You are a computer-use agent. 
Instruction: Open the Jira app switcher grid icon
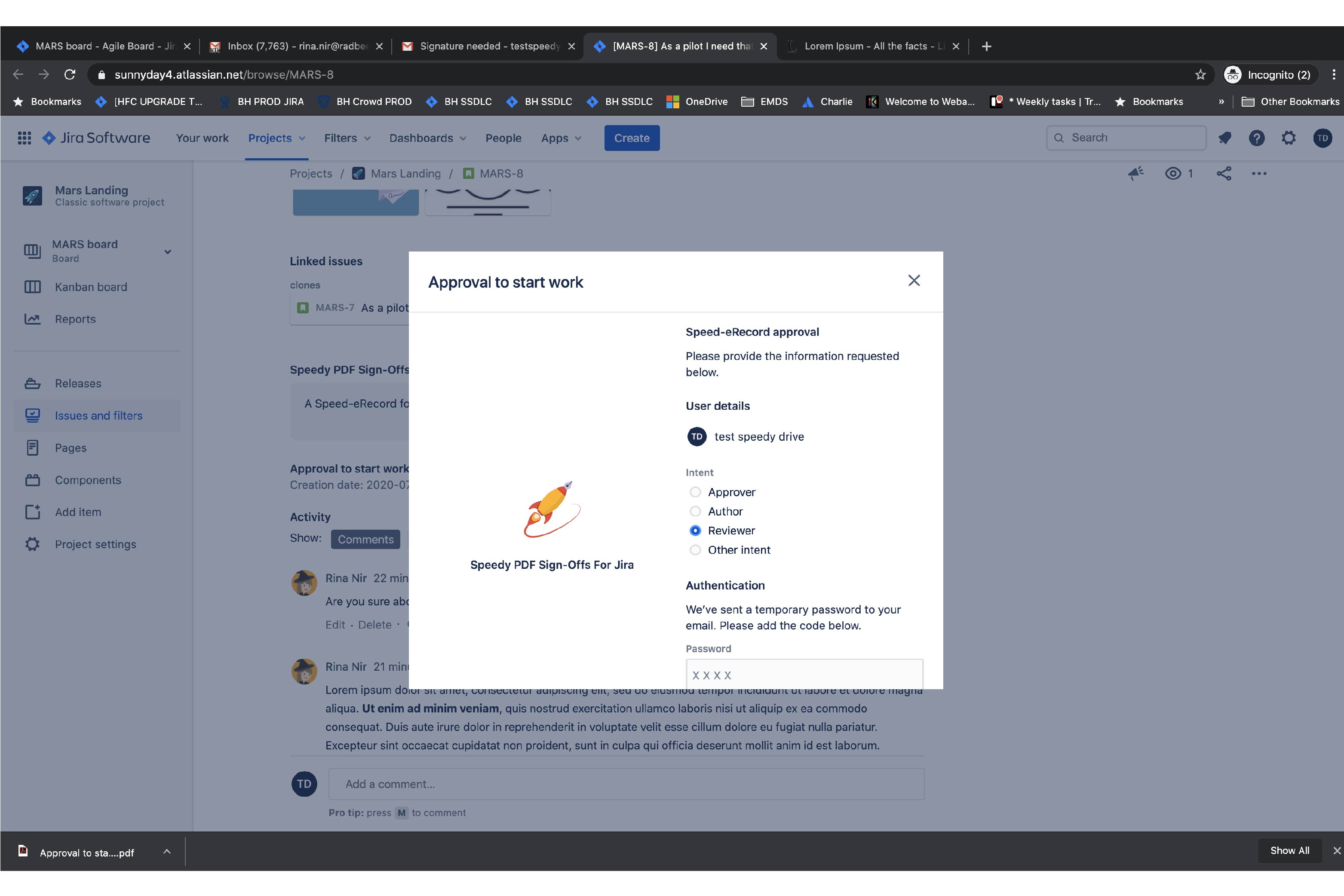coord(24,138)
